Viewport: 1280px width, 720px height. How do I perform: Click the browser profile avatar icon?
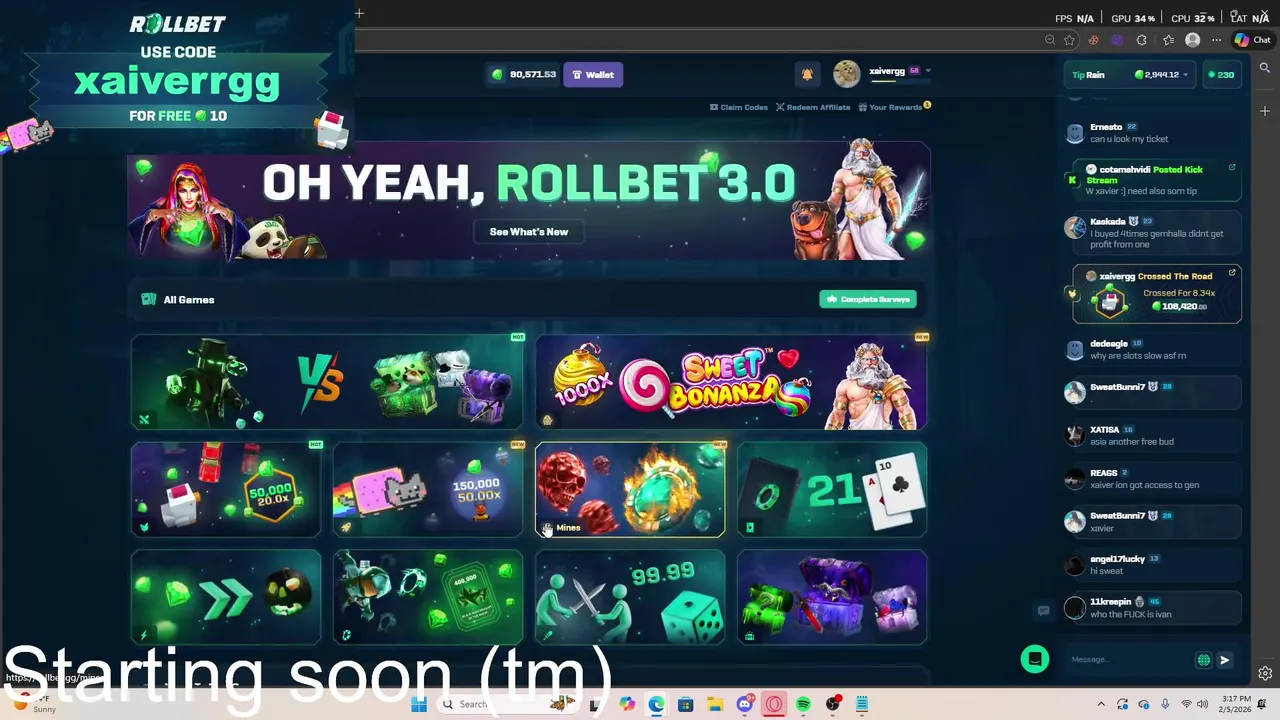[1192, 40]
